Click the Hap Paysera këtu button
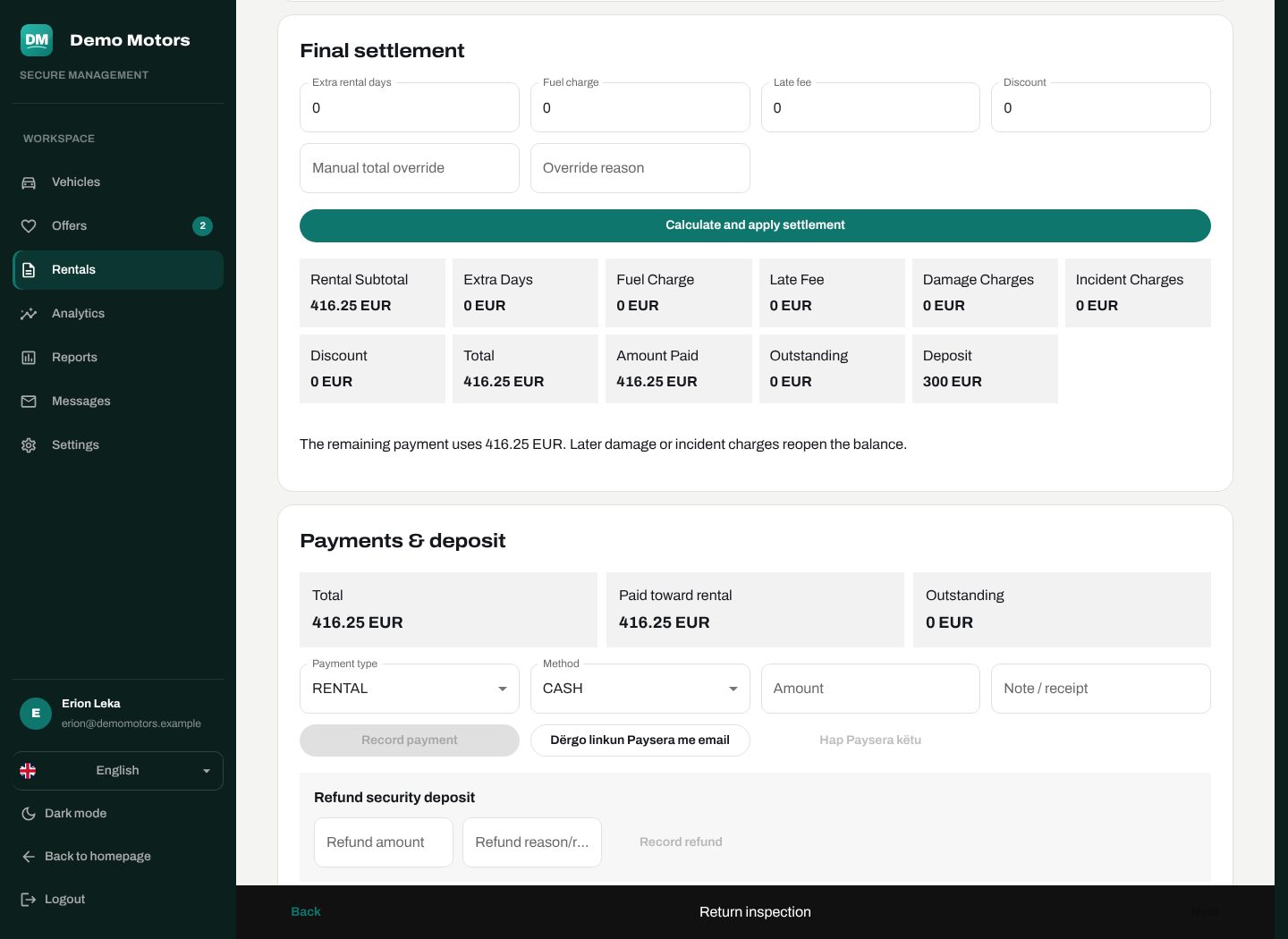Viewport: 1288px width, 939px height. tap(870, 740)
